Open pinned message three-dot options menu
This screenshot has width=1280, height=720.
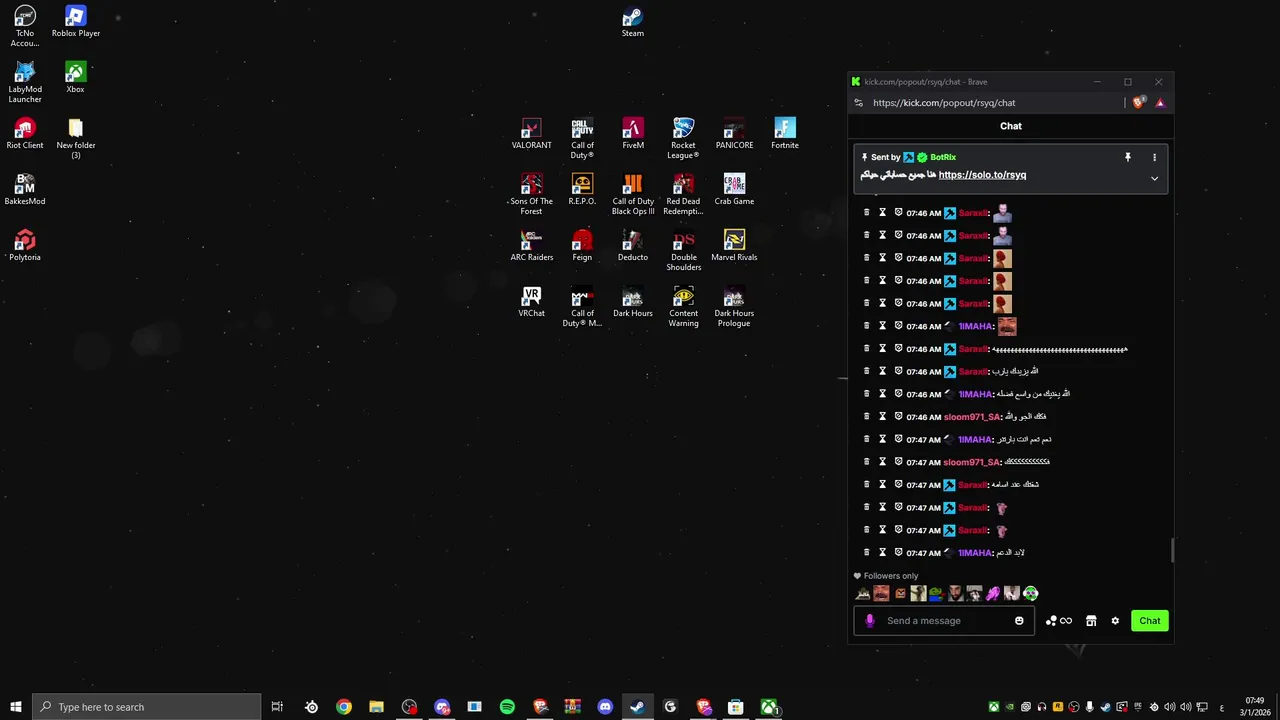click(x=1154, y=157)
